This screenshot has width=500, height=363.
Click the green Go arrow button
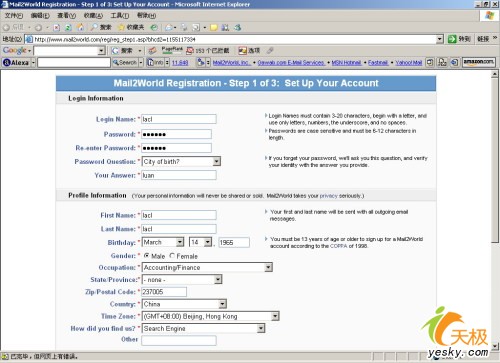[452, 39]
